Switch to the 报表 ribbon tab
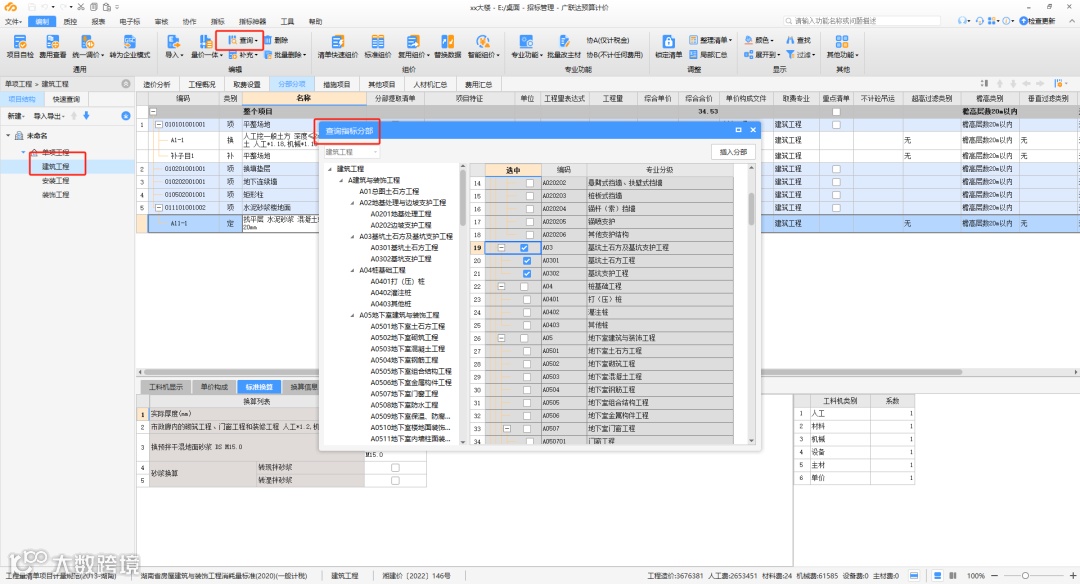1080x584 pixels. [x=98, y=21]
